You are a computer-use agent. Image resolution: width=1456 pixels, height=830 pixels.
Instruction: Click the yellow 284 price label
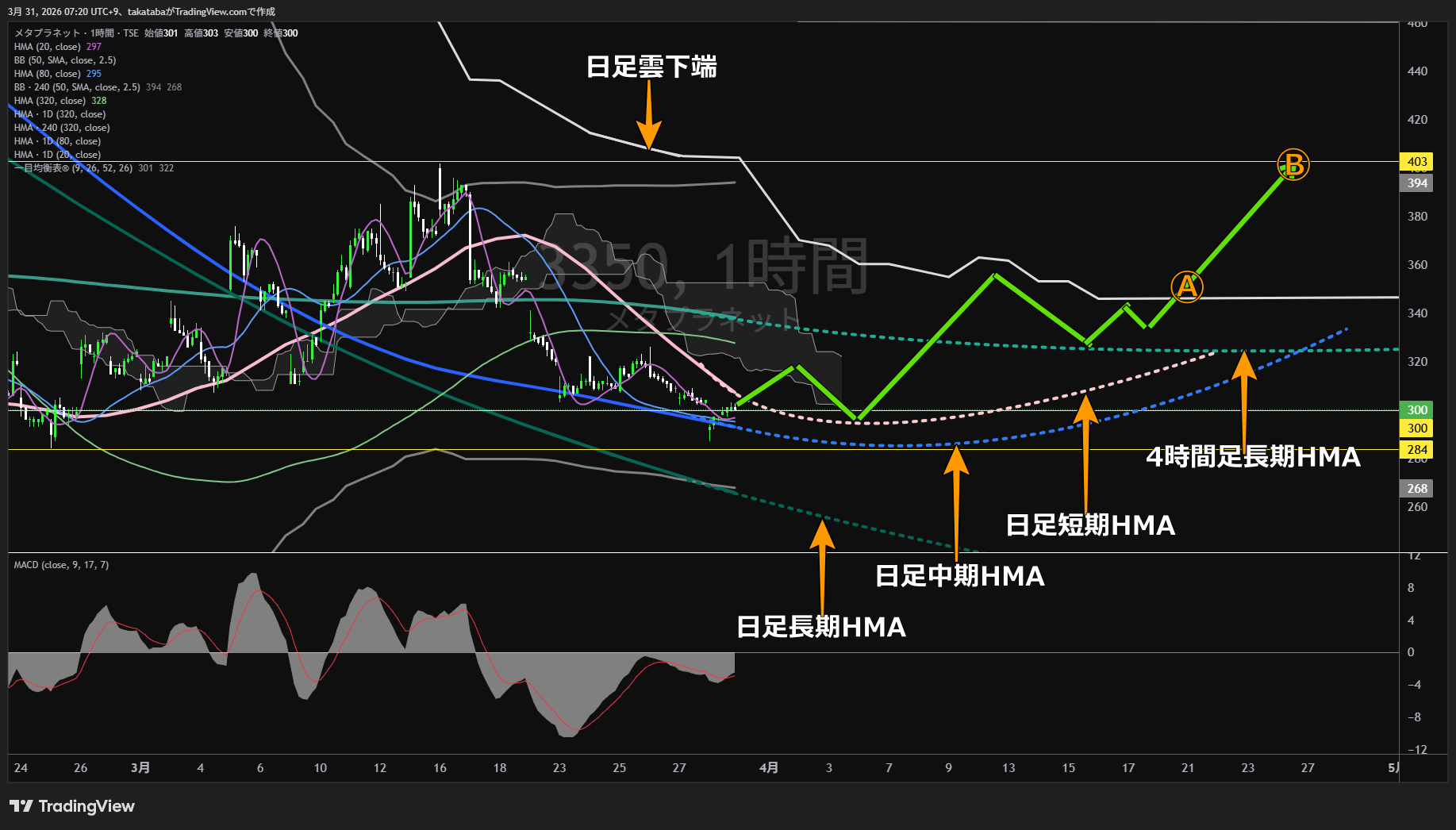tap(1417, 450)
